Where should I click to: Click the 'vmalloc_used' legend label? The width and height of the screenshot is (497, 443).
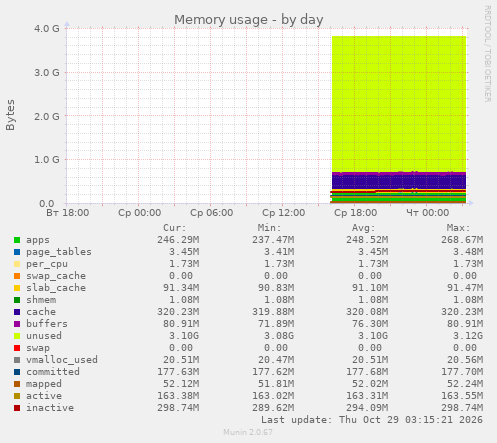pyautogui.click(x=62, y=360)
